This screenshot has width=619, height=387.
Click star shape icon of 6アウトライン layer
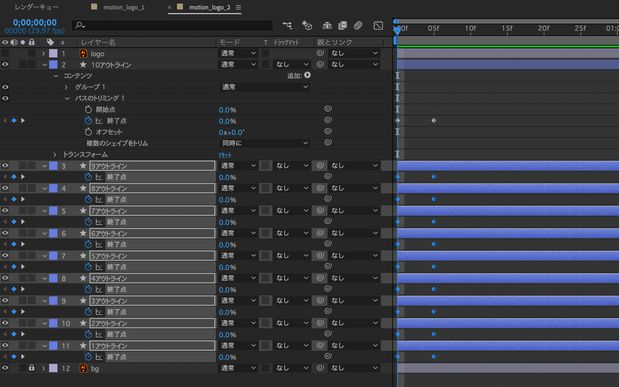coord(83,233)
